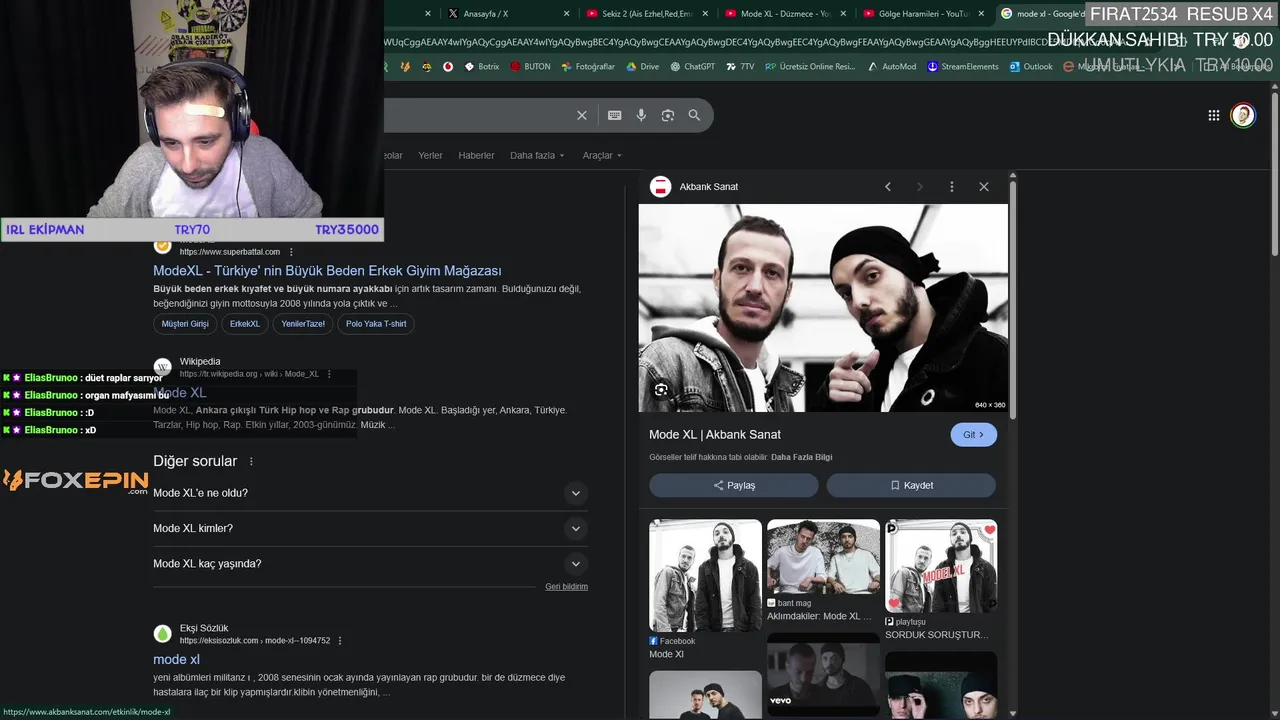Screen dimensions: 1280x720
Task: Open the BUTON bookmark
Action: [529, 67]
